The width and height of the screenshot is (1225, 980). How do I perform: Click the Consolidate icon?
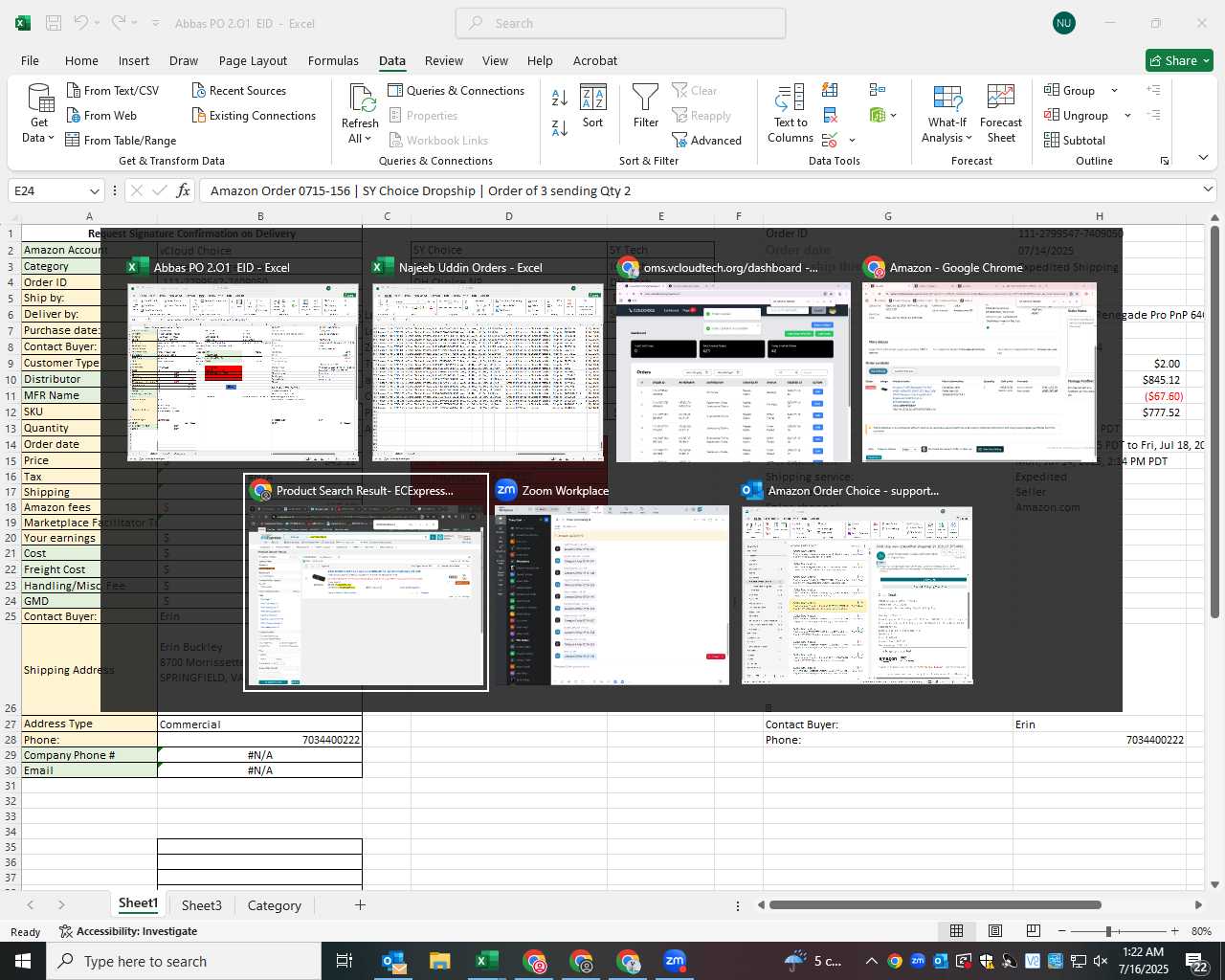click(878, 90)
